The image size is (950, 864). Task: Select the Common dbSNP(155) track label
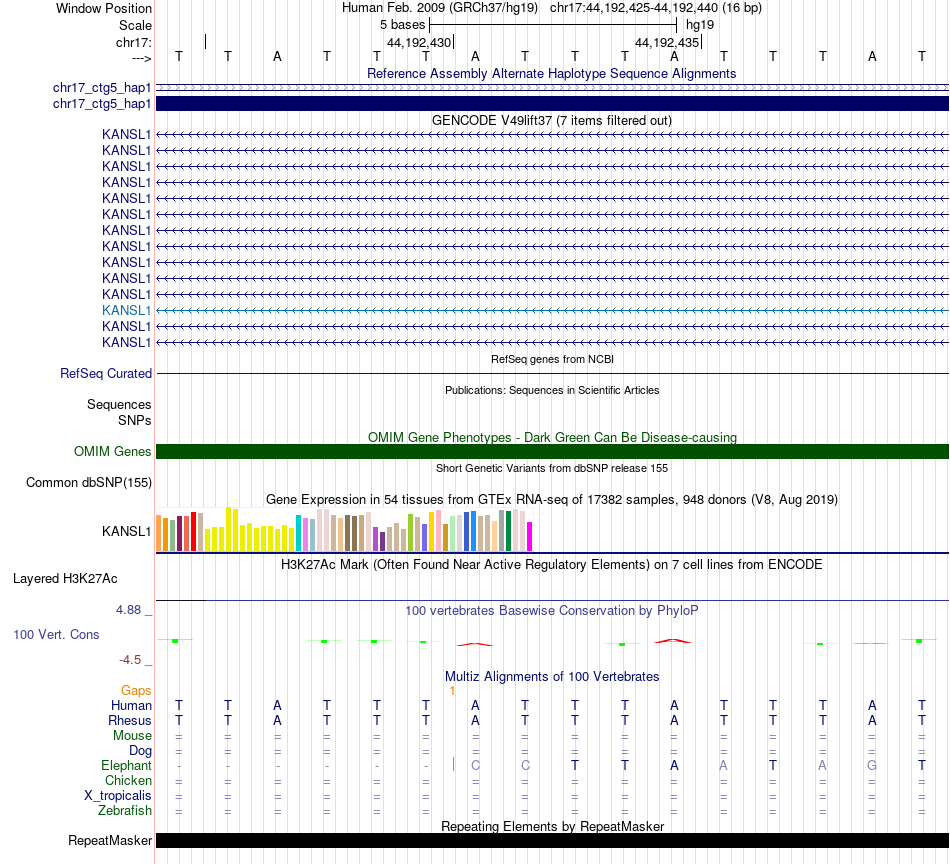point(88,482)
